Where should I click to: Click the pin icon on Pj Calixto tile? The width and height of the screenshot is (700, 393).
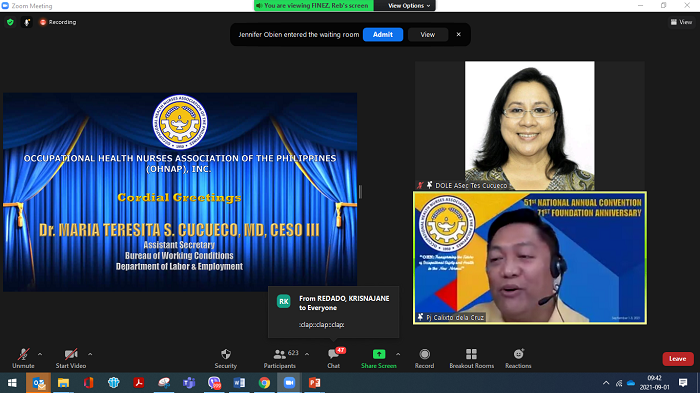pyautogui.click(x=420, y=317)
